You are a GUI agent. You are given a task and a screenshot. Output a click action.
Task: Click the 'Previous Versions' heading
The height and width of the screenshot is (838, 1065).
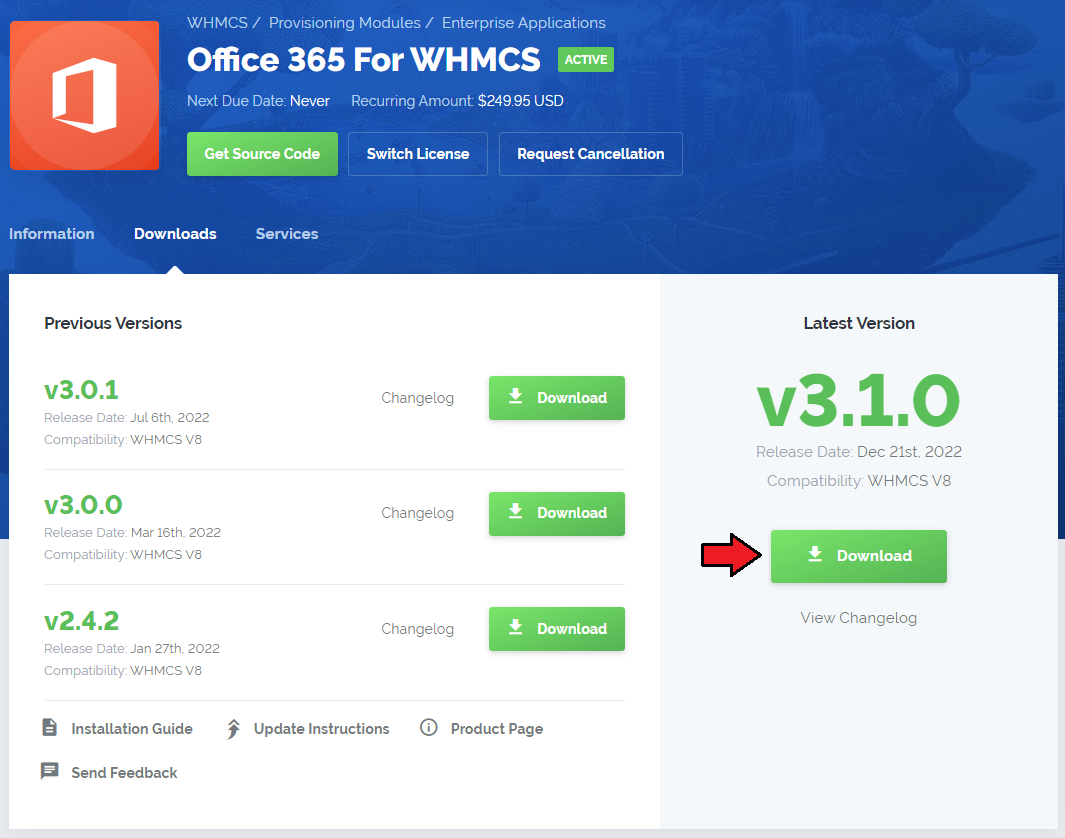pos(113,323)
